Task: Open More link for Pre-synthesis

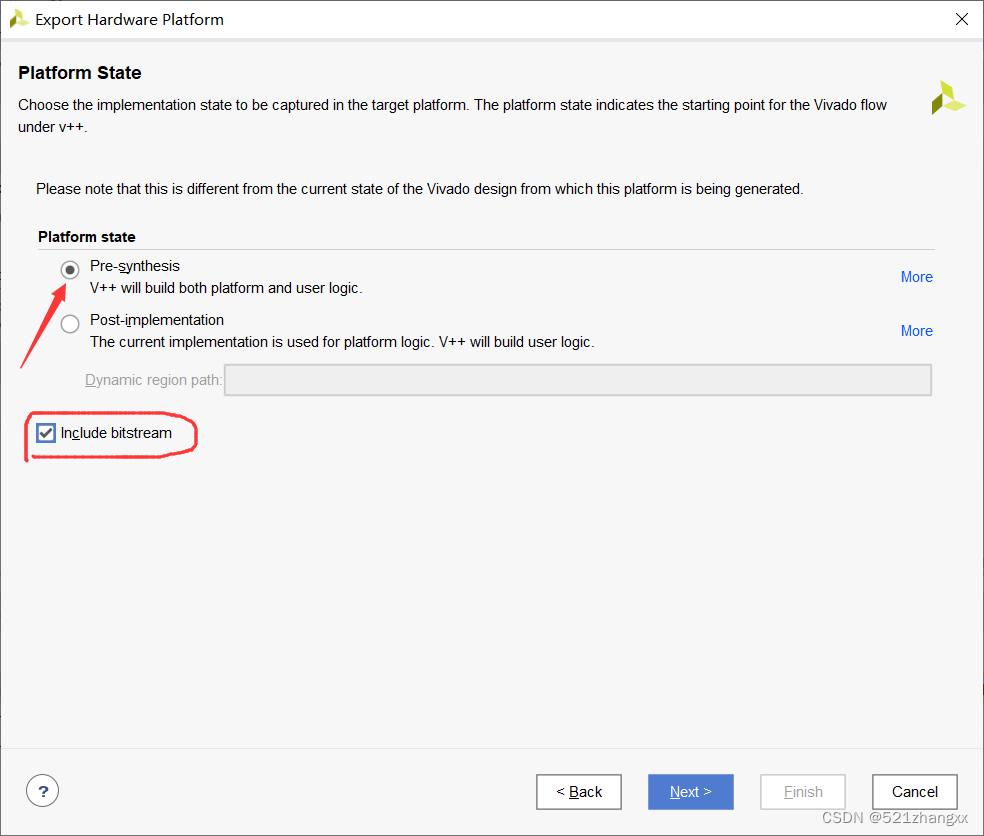Action: (x=916, y=277)
